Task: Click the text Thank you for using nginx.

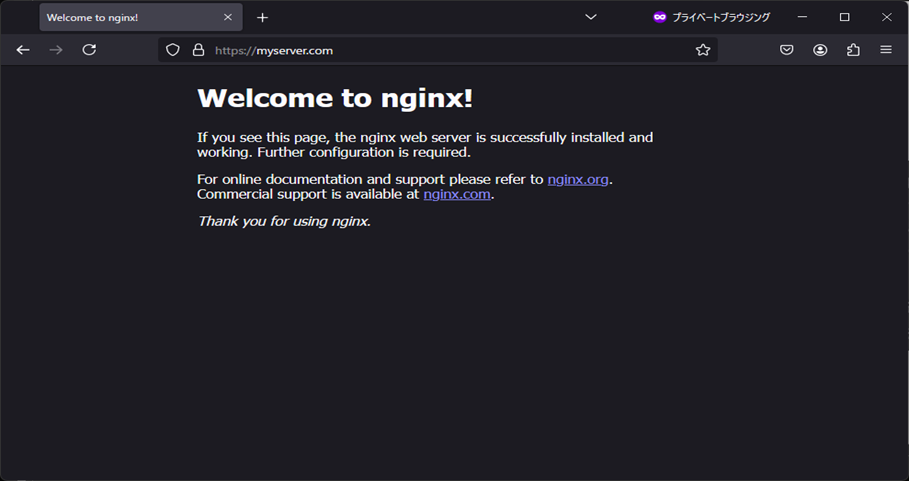Action: [x=284, y=221]
